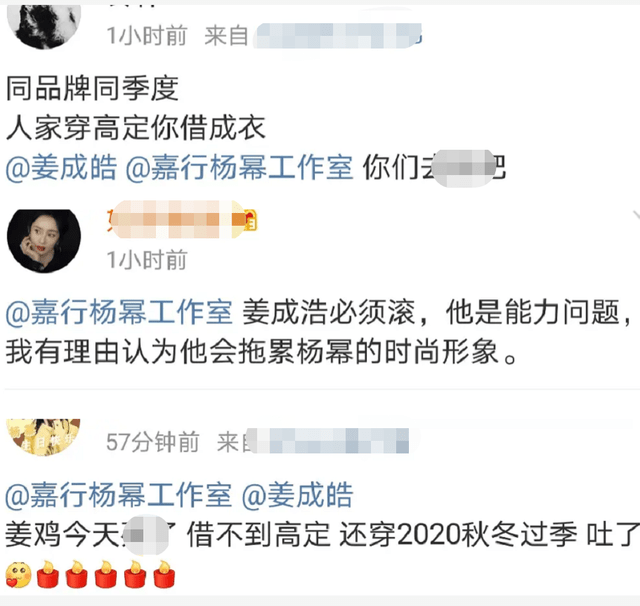Viewport: 640px width, 606px height.
Task: Click the yellow birthday-themed avatar
Action: pos(44,437)
